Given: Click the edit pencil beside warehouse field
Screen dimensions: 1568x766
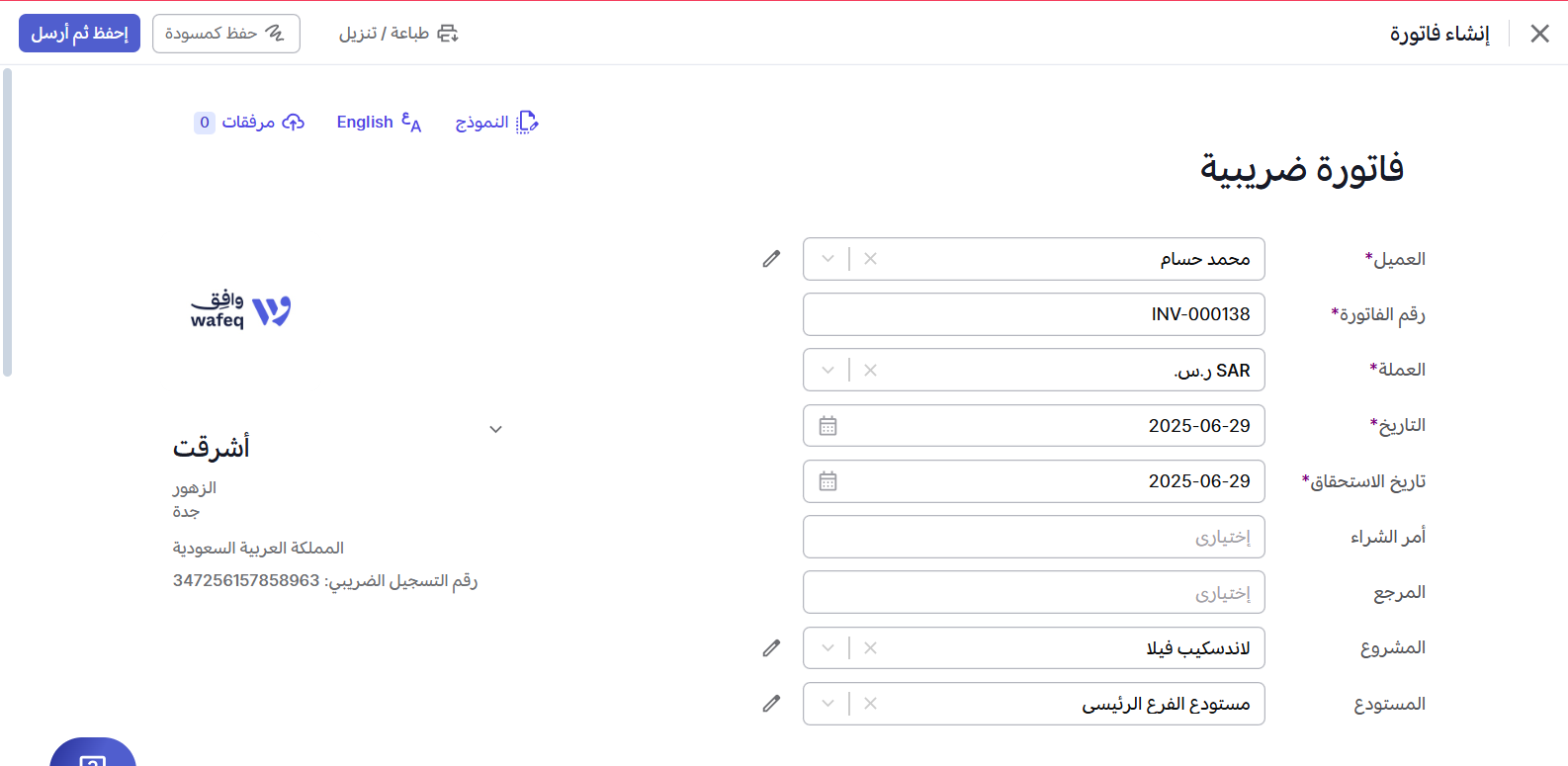Looking at the screenshot, I should (x=771, y=704).
